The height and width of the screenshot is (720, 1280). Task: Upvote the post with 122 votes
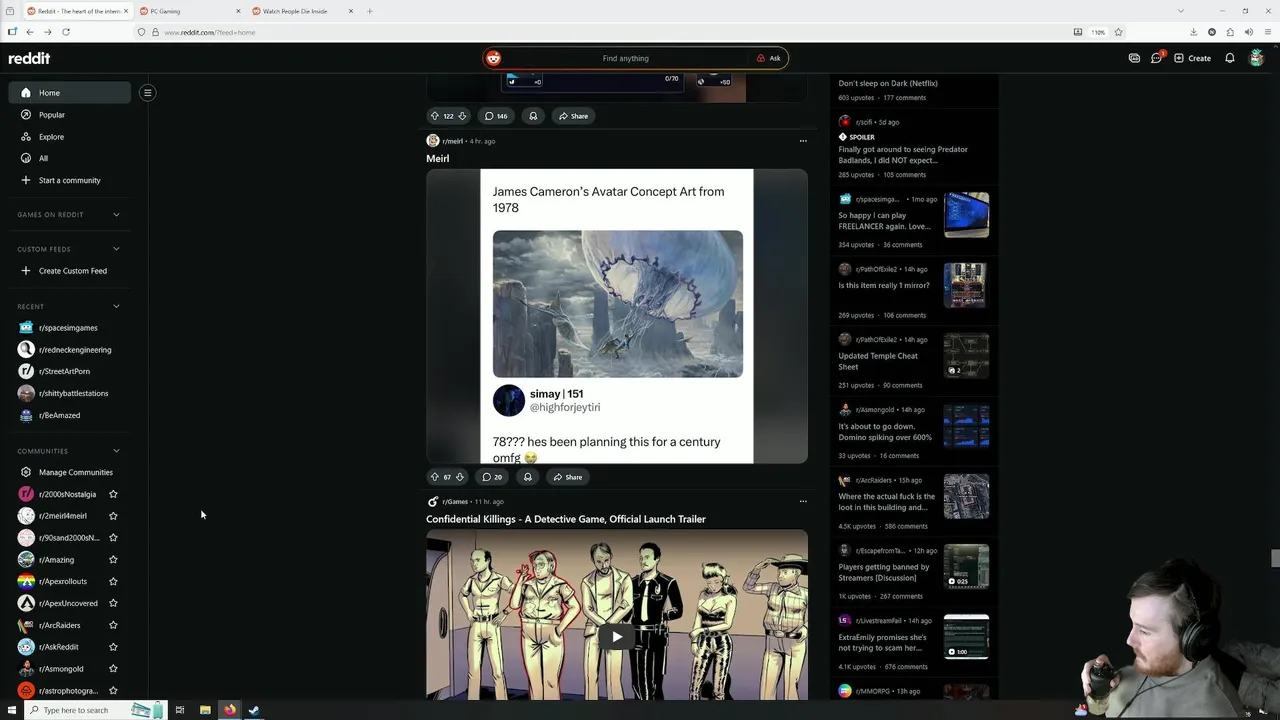point(434,116)
